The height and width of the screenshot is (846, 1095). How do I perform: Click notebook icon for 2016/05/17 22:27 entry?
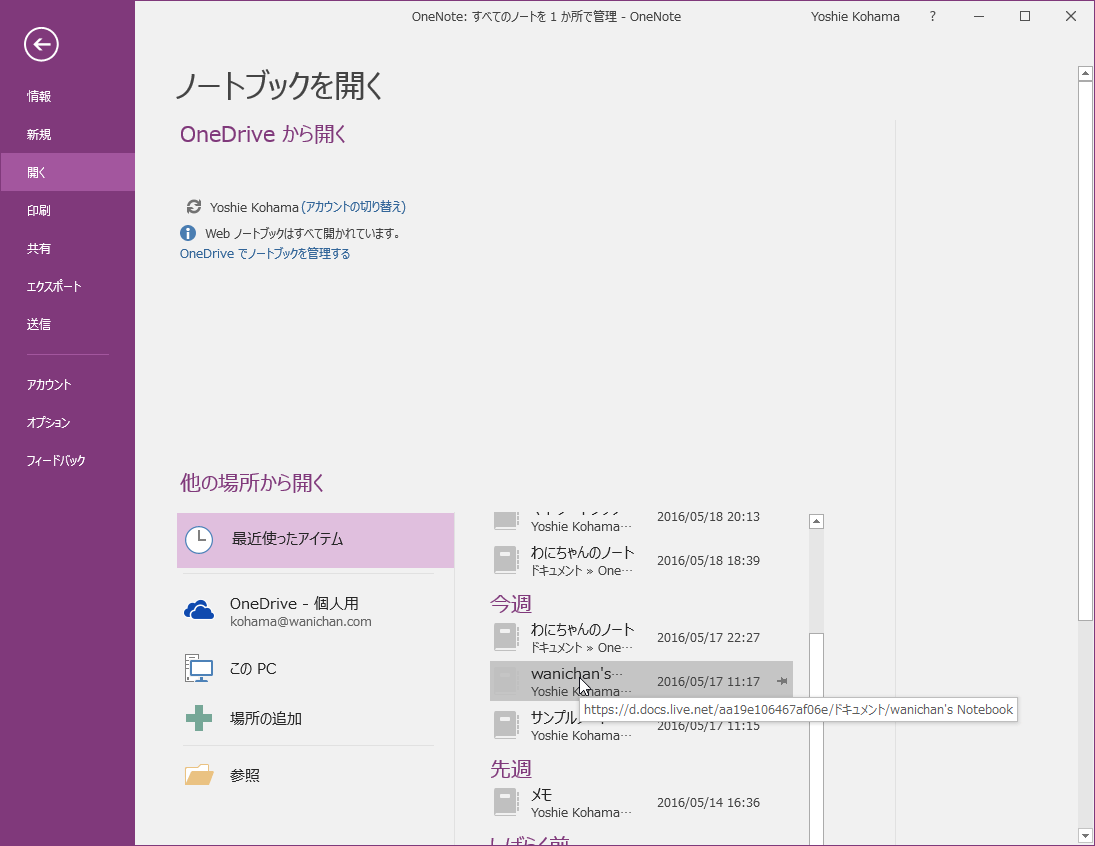506,637
